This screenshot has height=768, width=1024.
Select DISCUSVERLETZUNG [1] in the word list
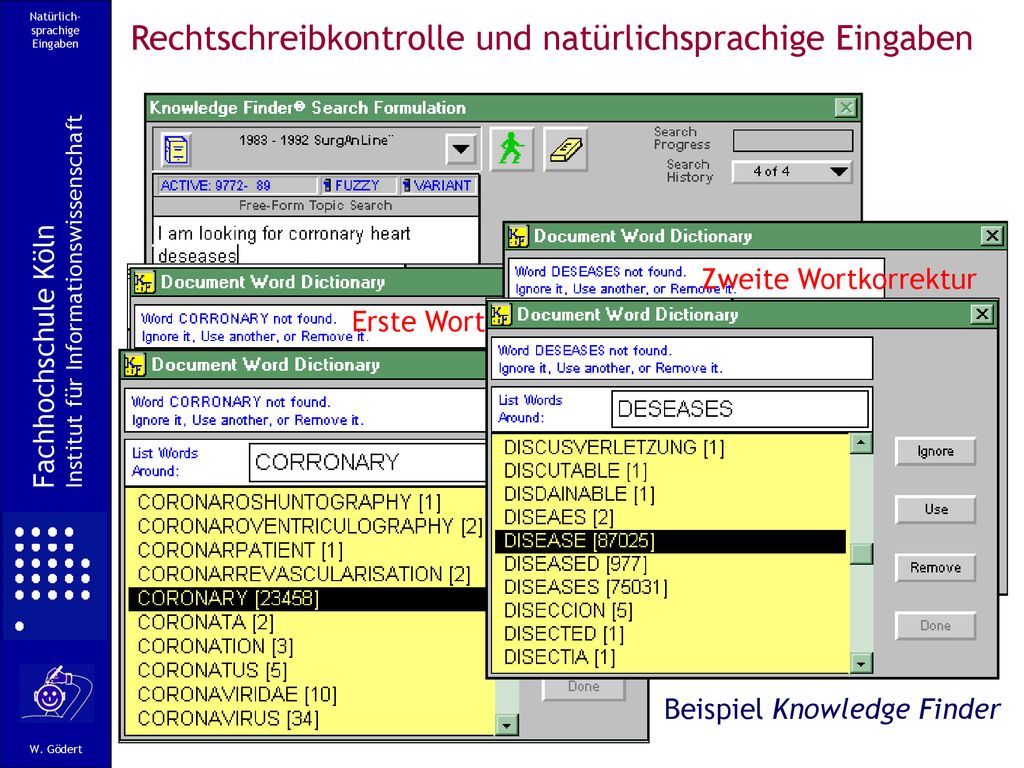click(x=671, y=447)
